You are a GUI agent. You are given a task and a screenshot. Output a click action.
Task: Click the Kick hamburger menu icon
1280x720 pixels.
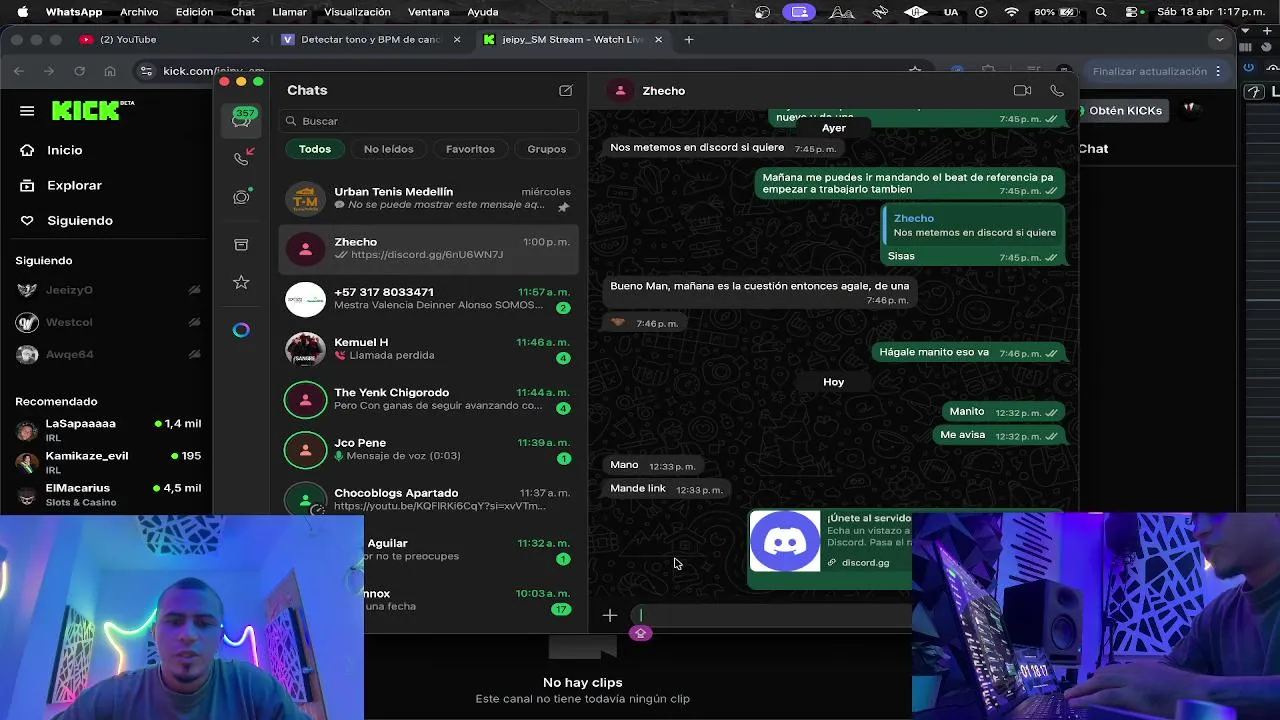tap(27, 111)
